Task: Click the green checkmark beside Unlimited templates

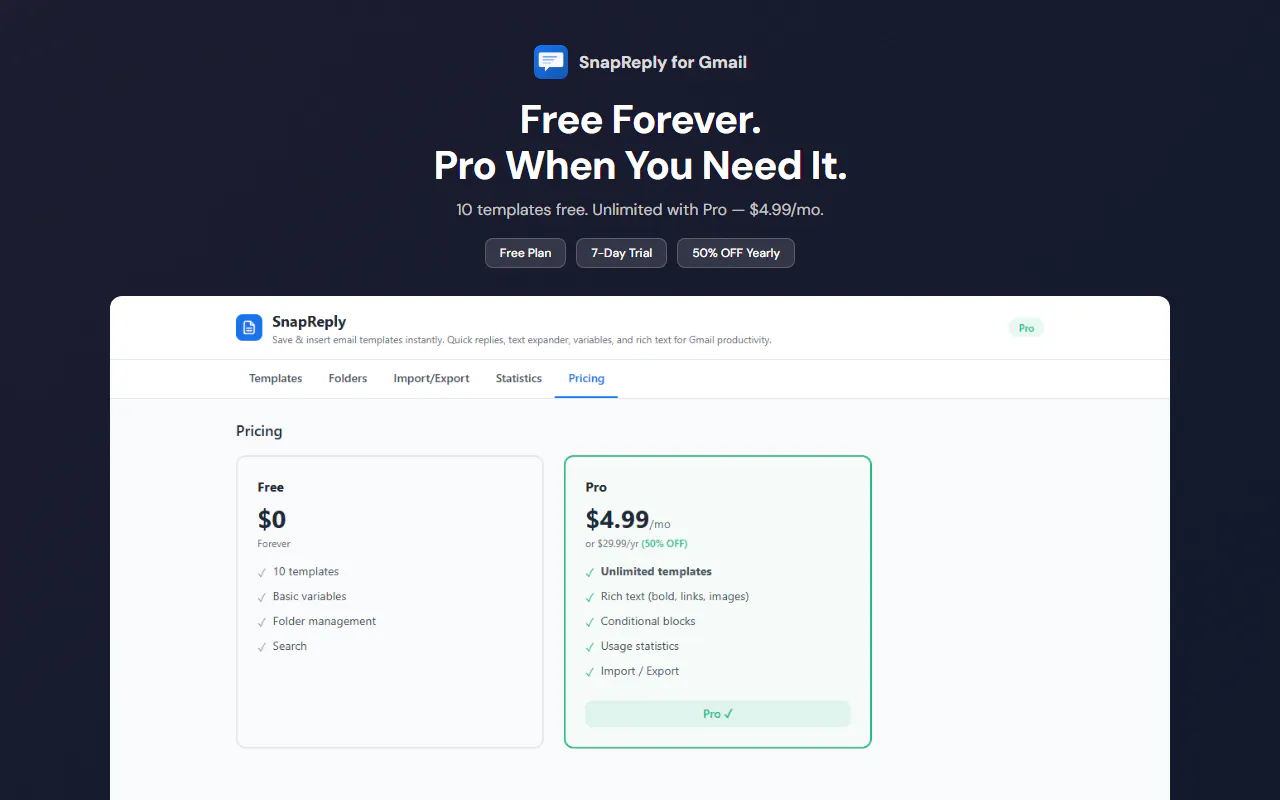Action: tap(590, 572)
